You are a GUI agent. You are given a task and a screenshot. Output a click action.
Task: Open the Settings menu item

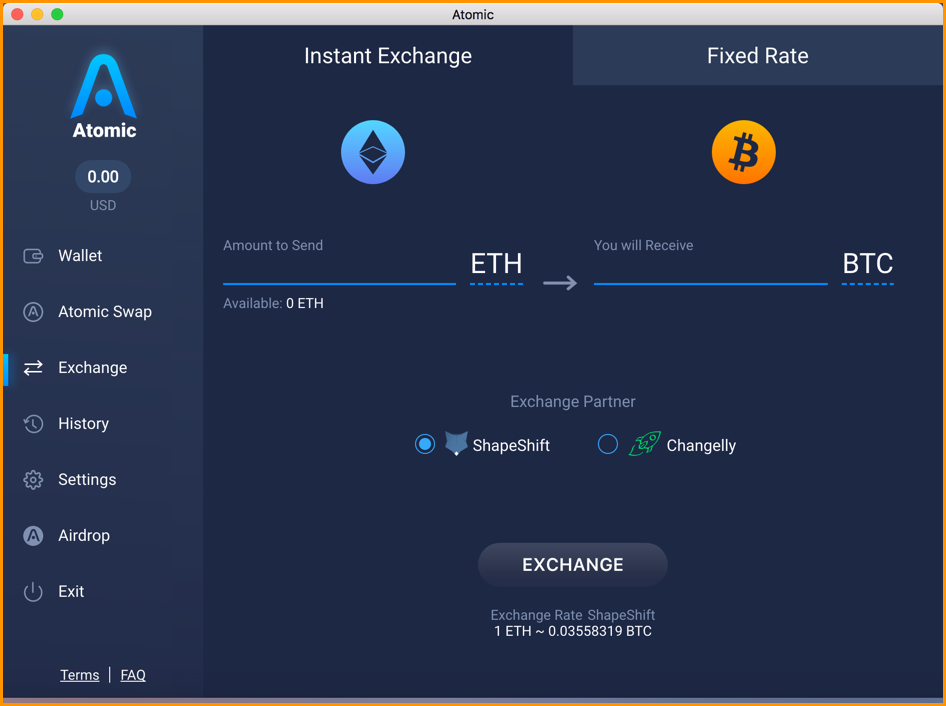pos(87,480)
